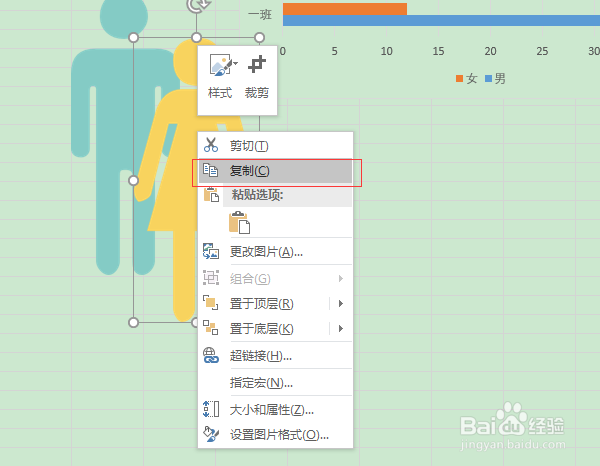The width and height of the screenshot is (600, 466).
Task: Click the top-left resize handle of picture
Action: pos(133,37)
